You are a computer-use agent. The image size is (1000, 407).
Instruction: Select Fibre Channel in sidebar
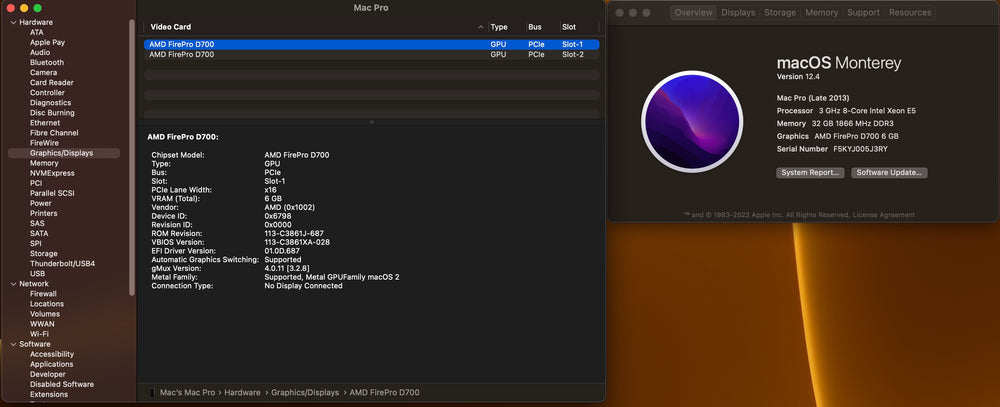[54, 133]
